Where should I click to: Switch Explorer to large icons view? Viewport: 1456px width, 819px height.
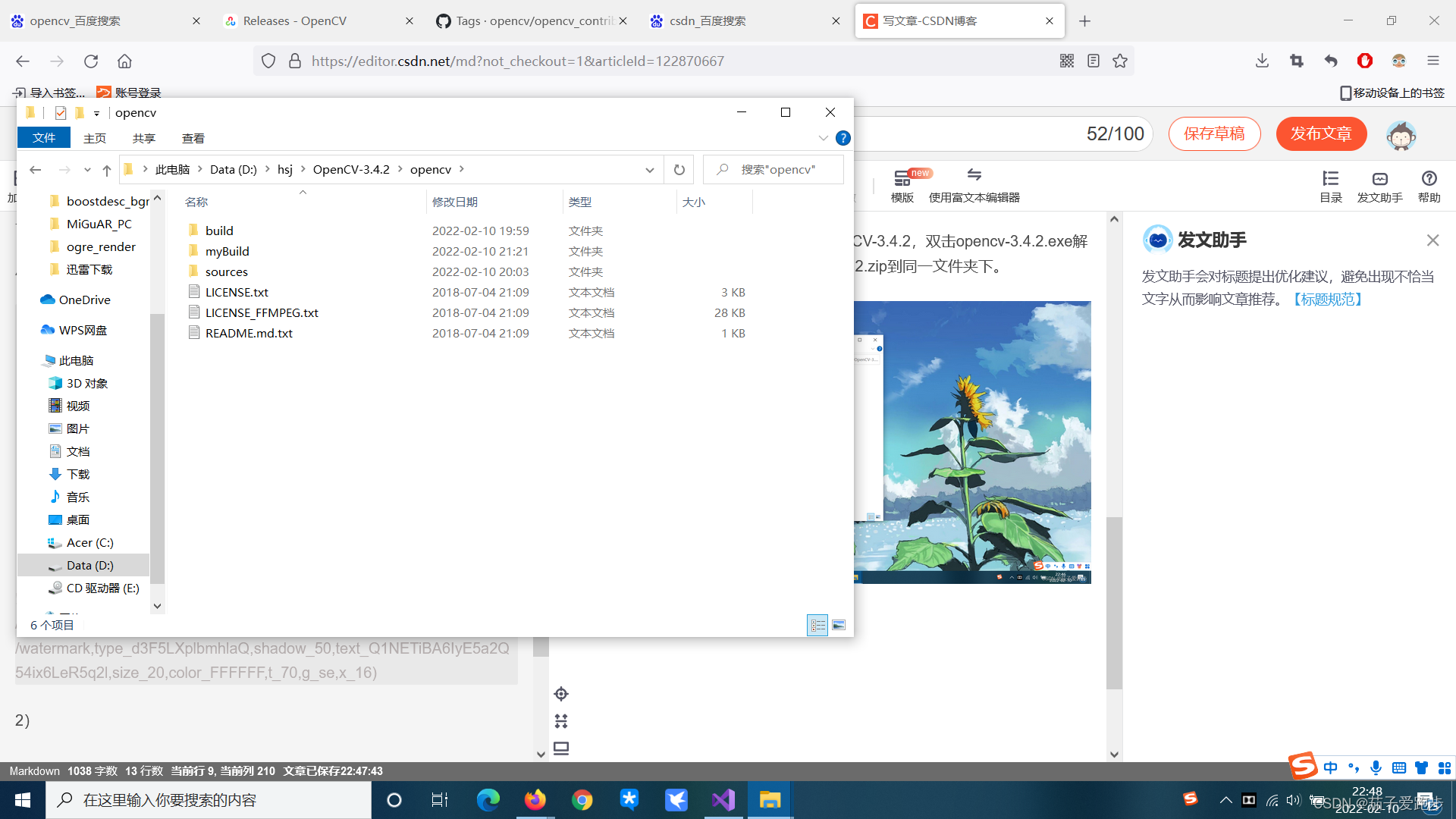pos(839,625)
